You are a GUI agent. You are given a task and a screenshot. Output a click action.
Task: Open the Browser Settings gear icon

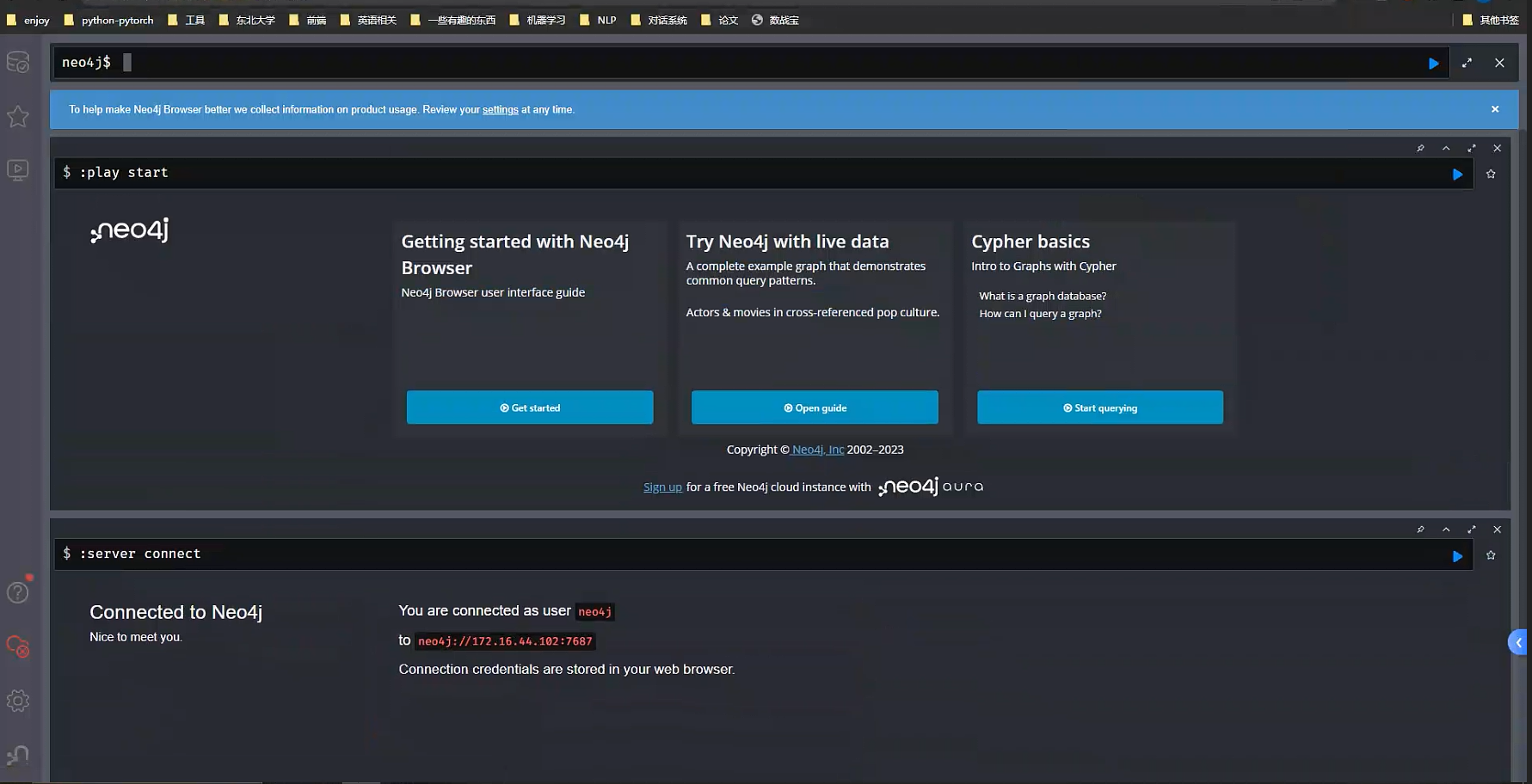(18, 701)
